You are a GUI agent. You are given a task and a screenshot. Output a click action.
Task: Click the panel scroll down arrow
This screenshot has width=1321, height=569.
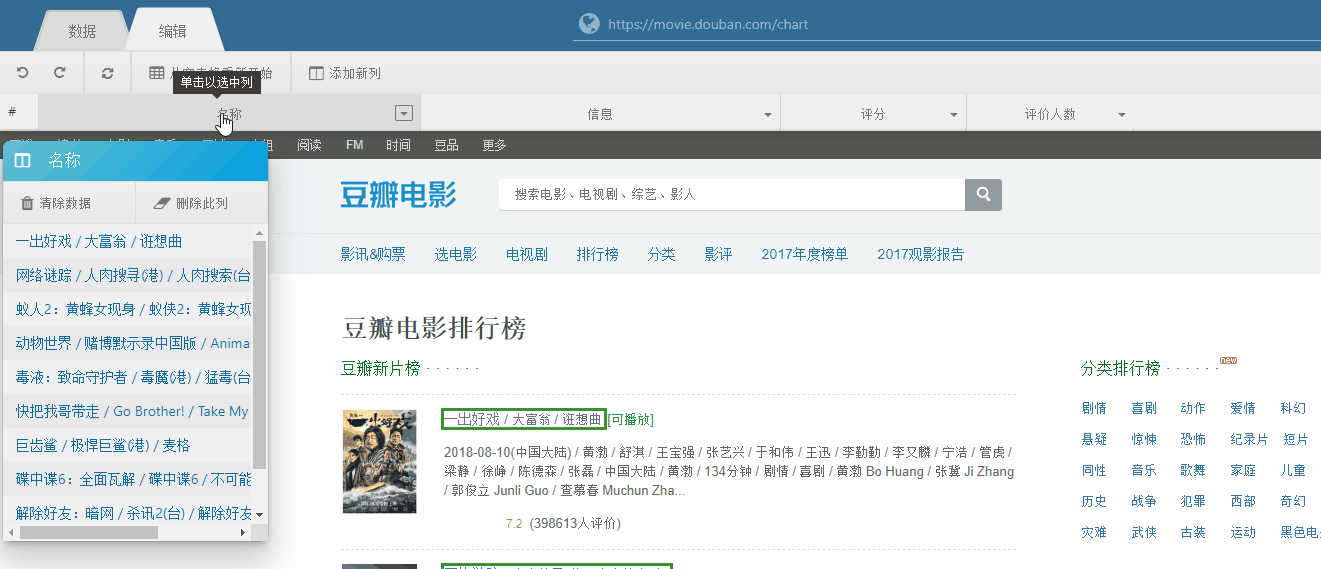click(x=260, y=515)
